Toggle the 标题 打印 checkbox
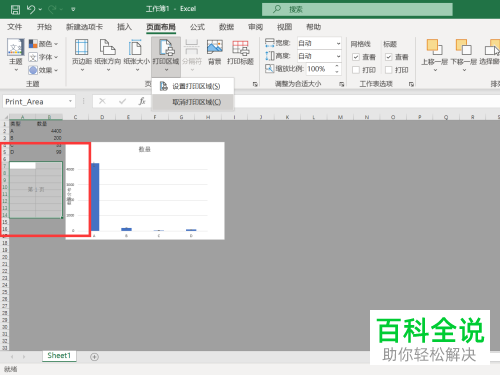500x375 pixels. (388, 70)
